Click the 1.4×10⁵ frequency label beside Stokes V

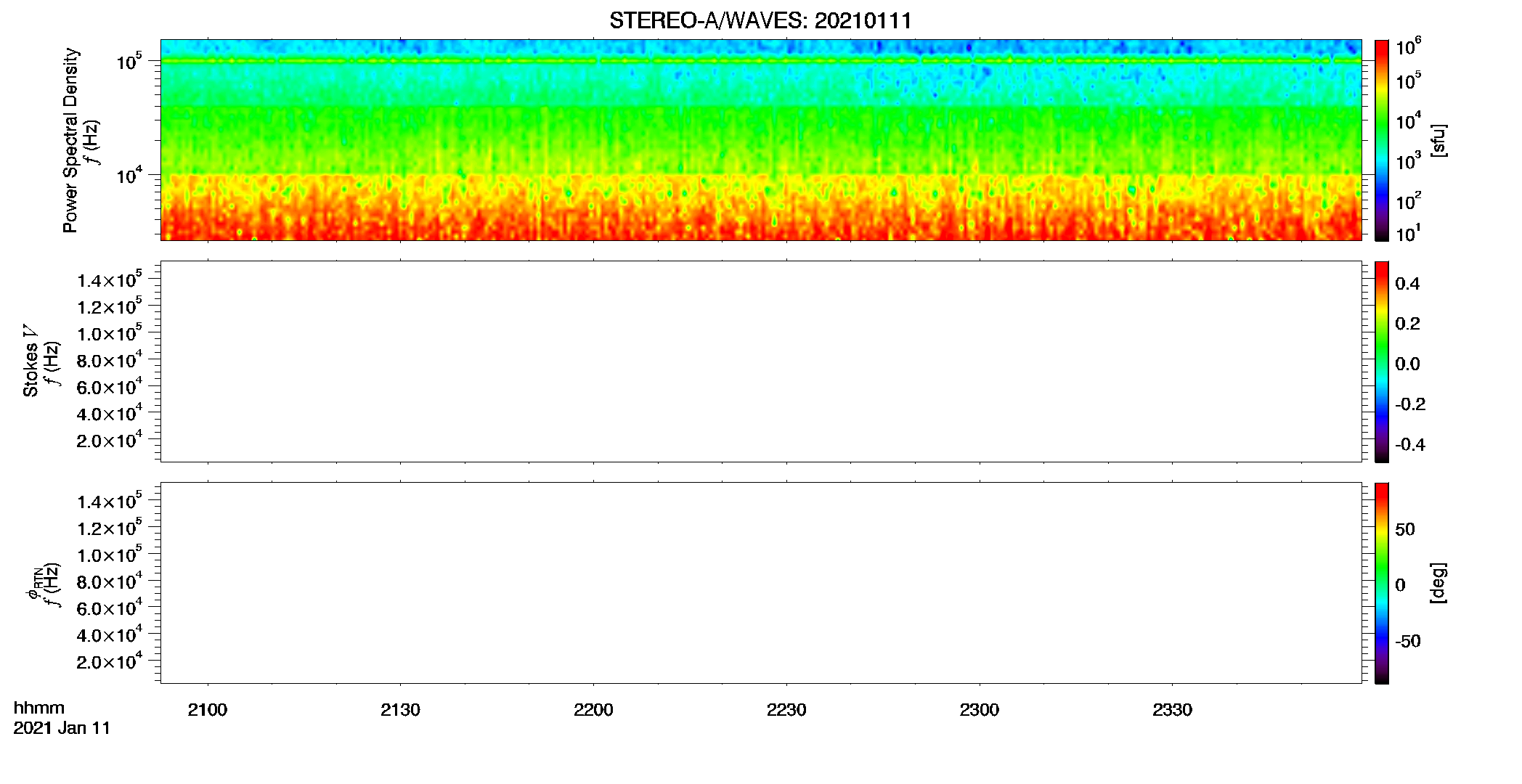[x=110, y=280]
